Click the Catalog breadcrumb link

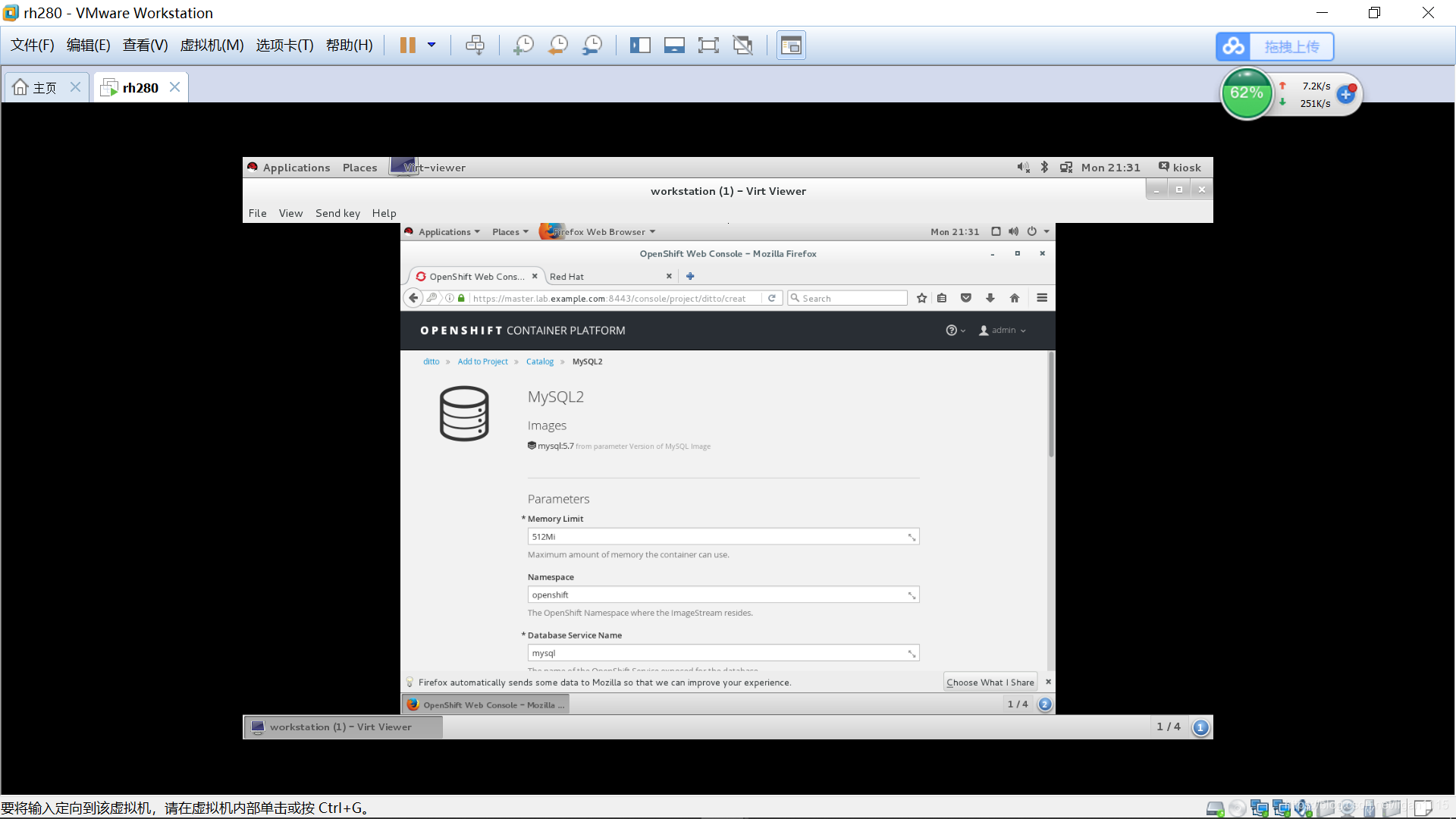click(540, 362)
